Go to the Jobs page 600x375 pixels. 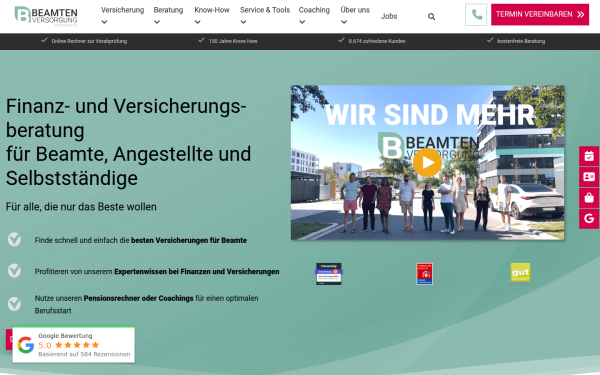(389, 16)
